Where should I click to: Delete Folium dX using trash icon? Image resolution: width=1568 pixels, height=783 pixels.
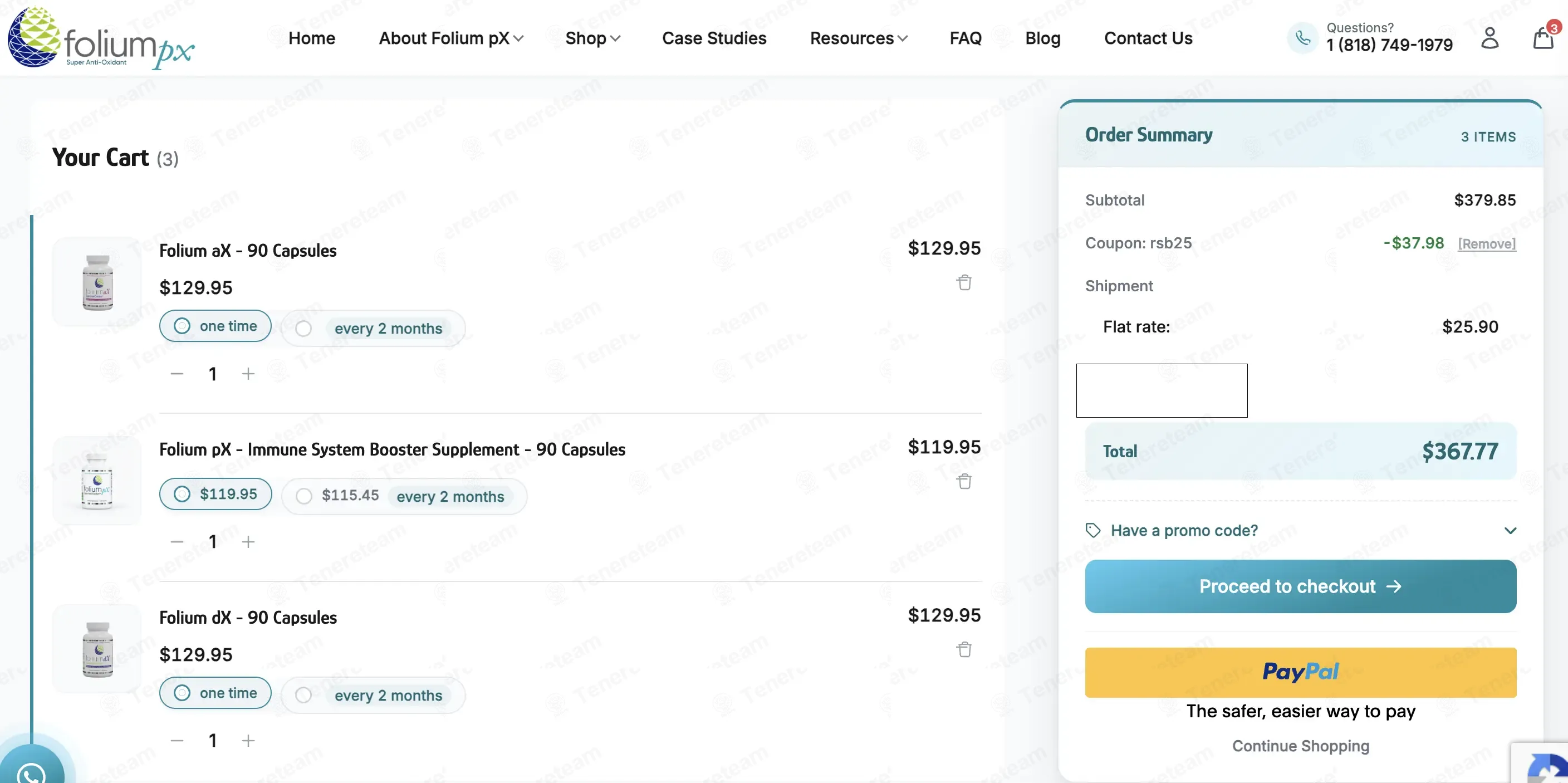[964, 650]
